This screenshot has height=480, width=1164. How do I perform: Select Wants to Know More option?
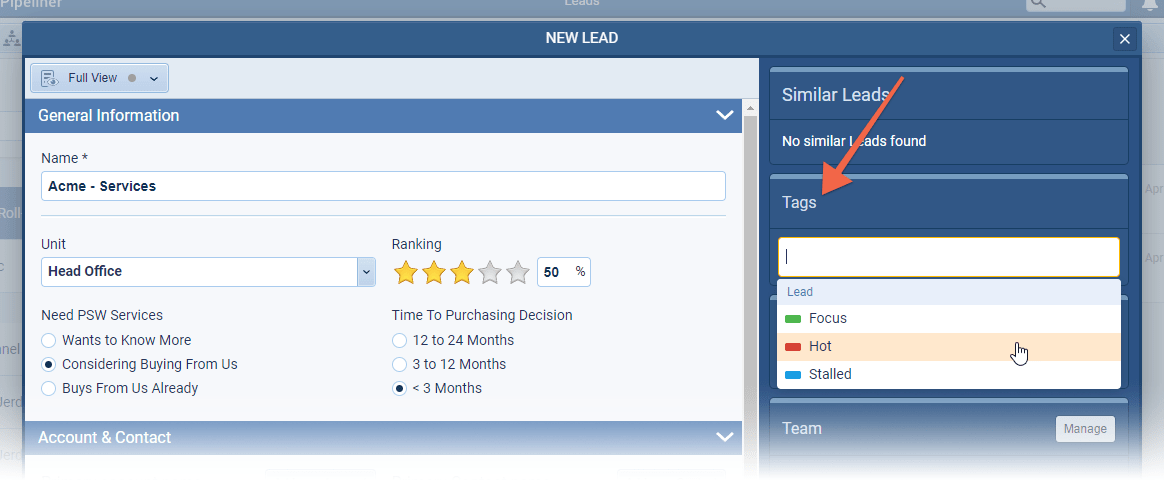49,340
